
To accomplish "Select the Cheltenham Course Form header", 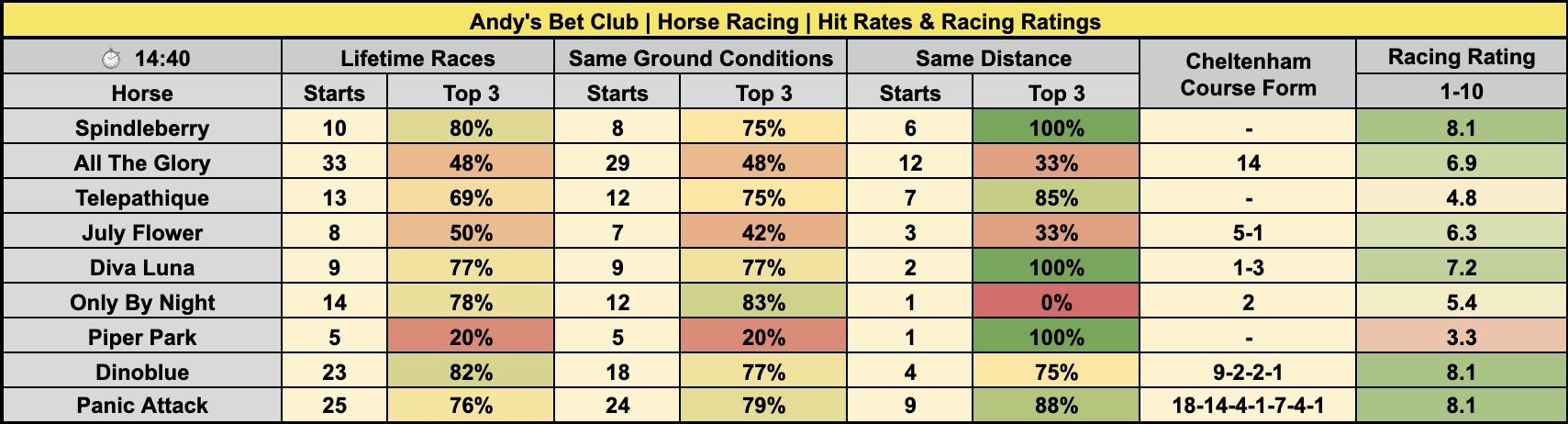I will tap(1248, 75).
